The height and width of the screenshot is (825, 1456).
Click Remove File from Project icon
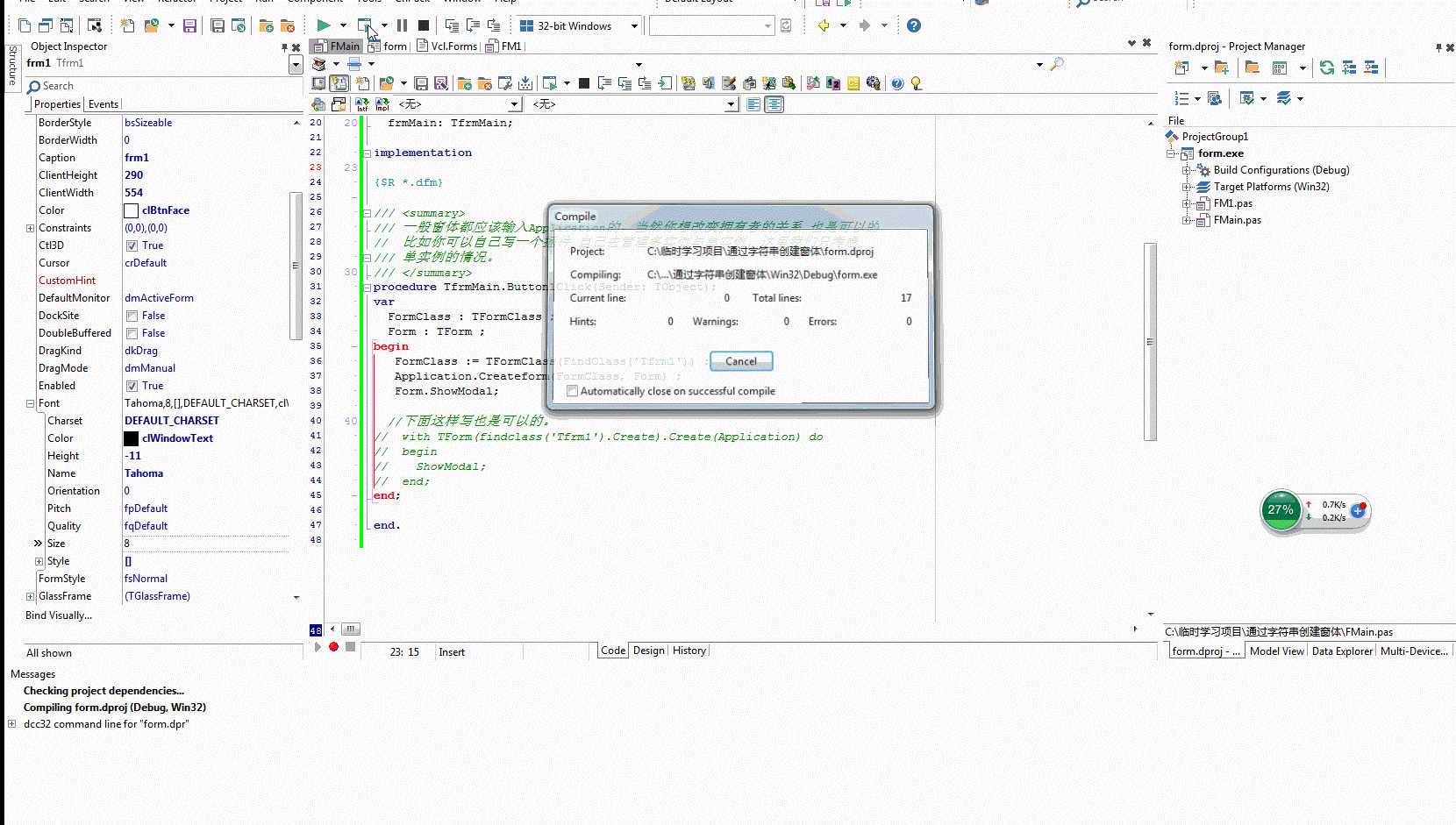click(287, 25)
